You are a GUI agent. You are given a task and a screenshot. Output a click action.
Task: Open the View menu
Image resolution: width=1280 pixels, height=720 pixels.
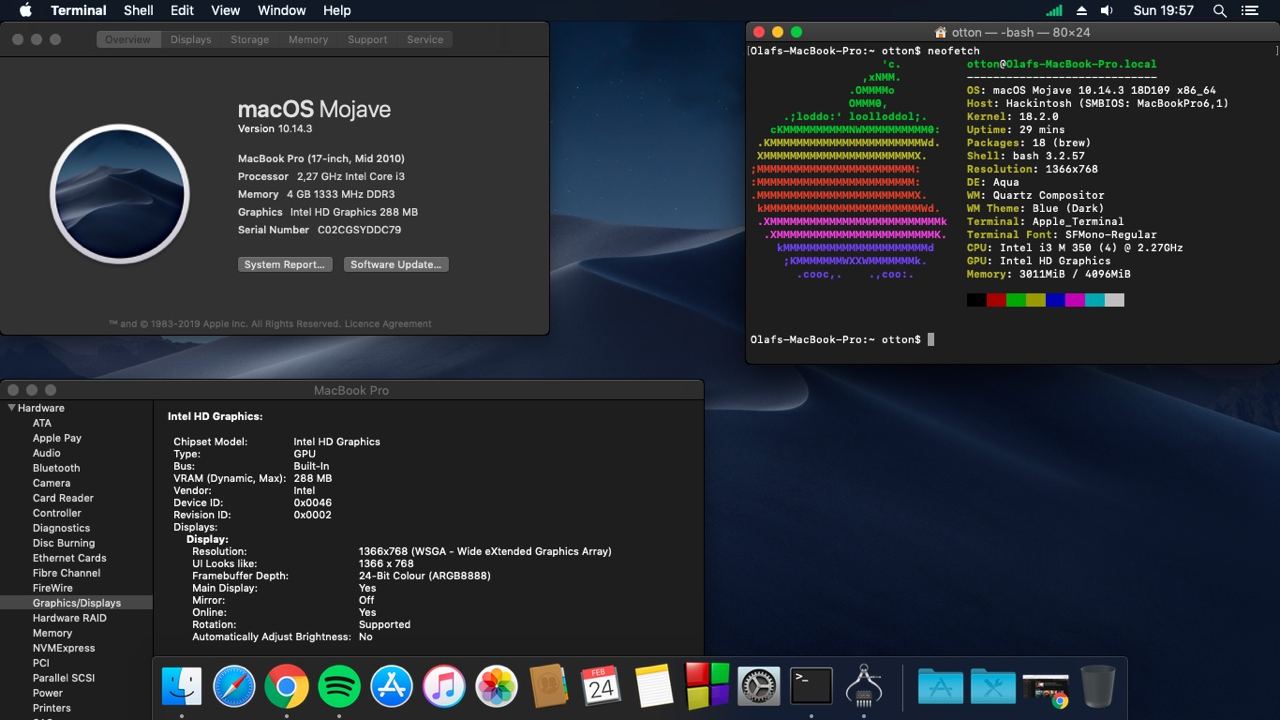click(x=226, y=10)
